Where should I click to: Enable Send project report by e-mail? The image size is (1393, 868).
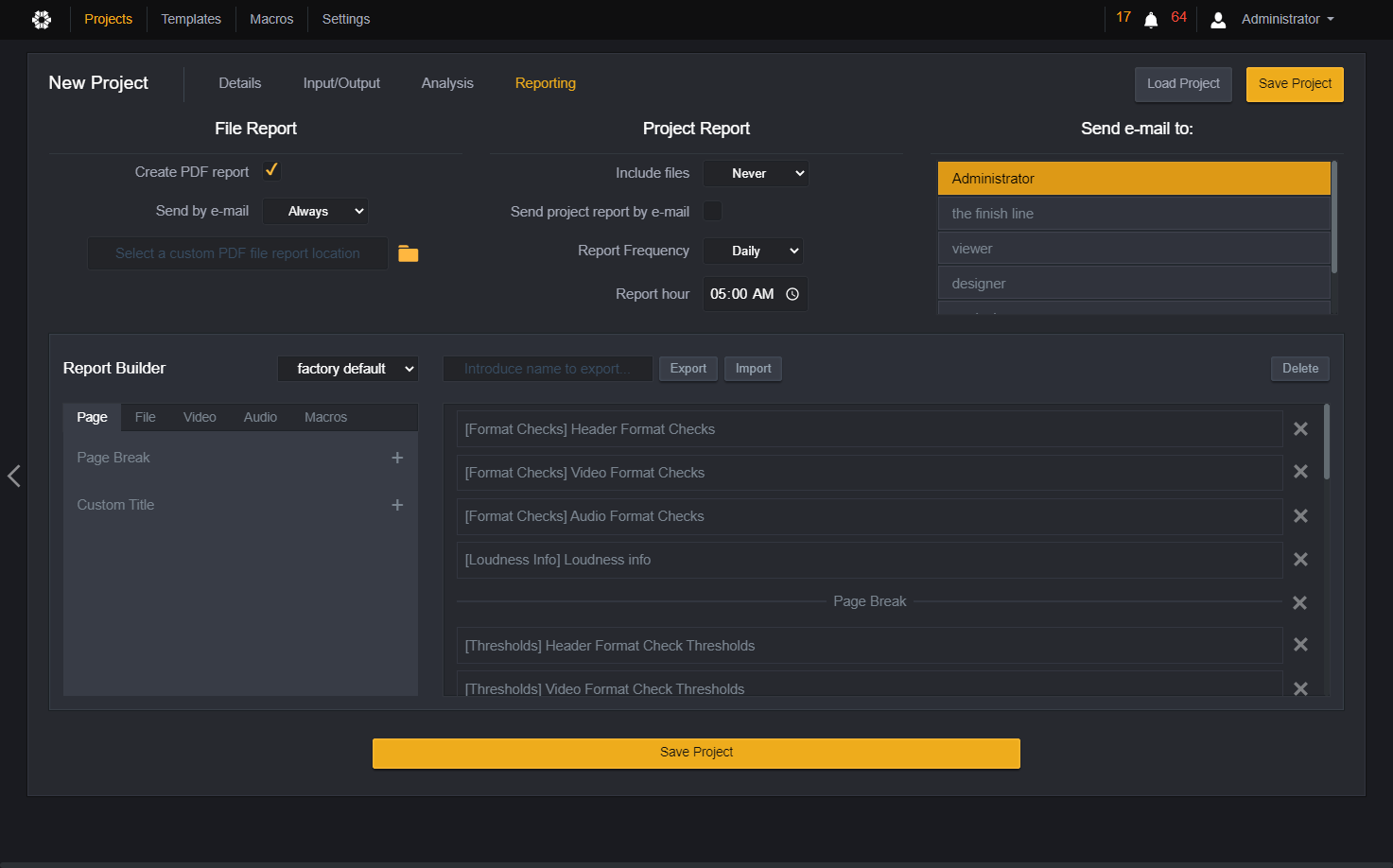point(712,211)
